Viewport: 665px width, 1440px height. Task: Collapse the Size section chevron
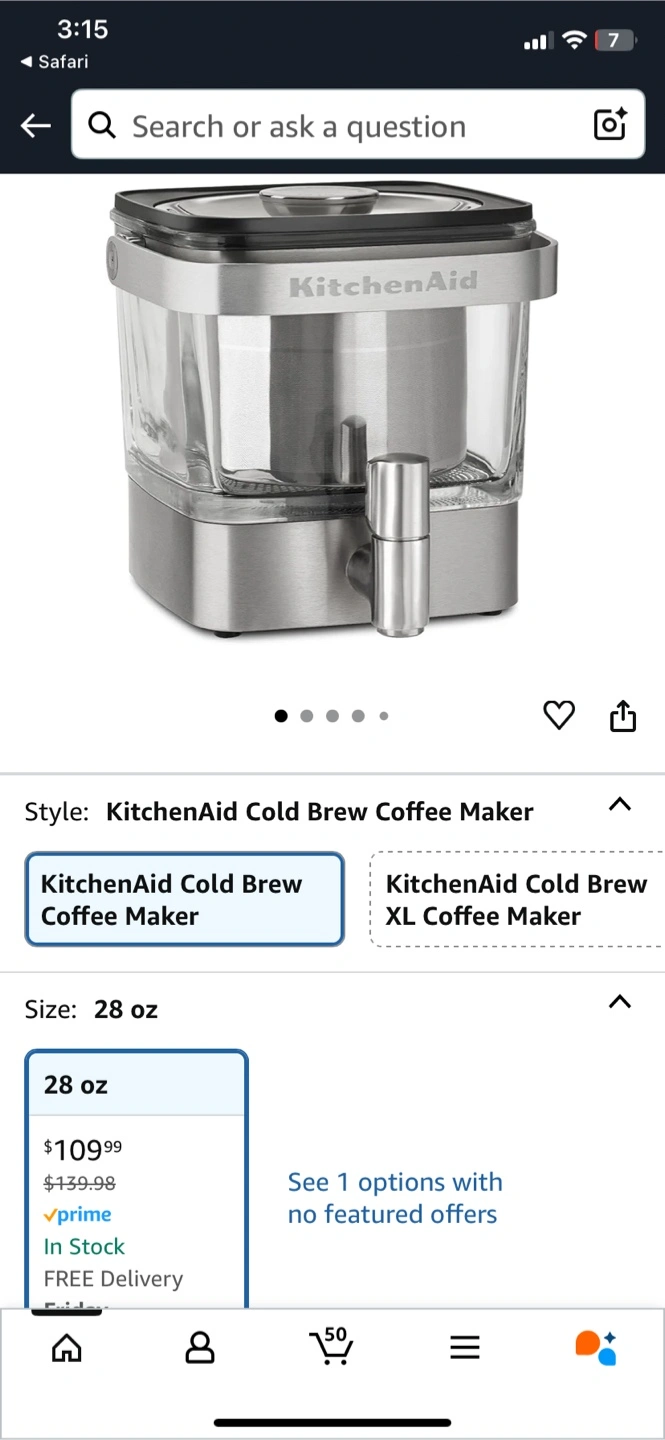click(620, 1002)
